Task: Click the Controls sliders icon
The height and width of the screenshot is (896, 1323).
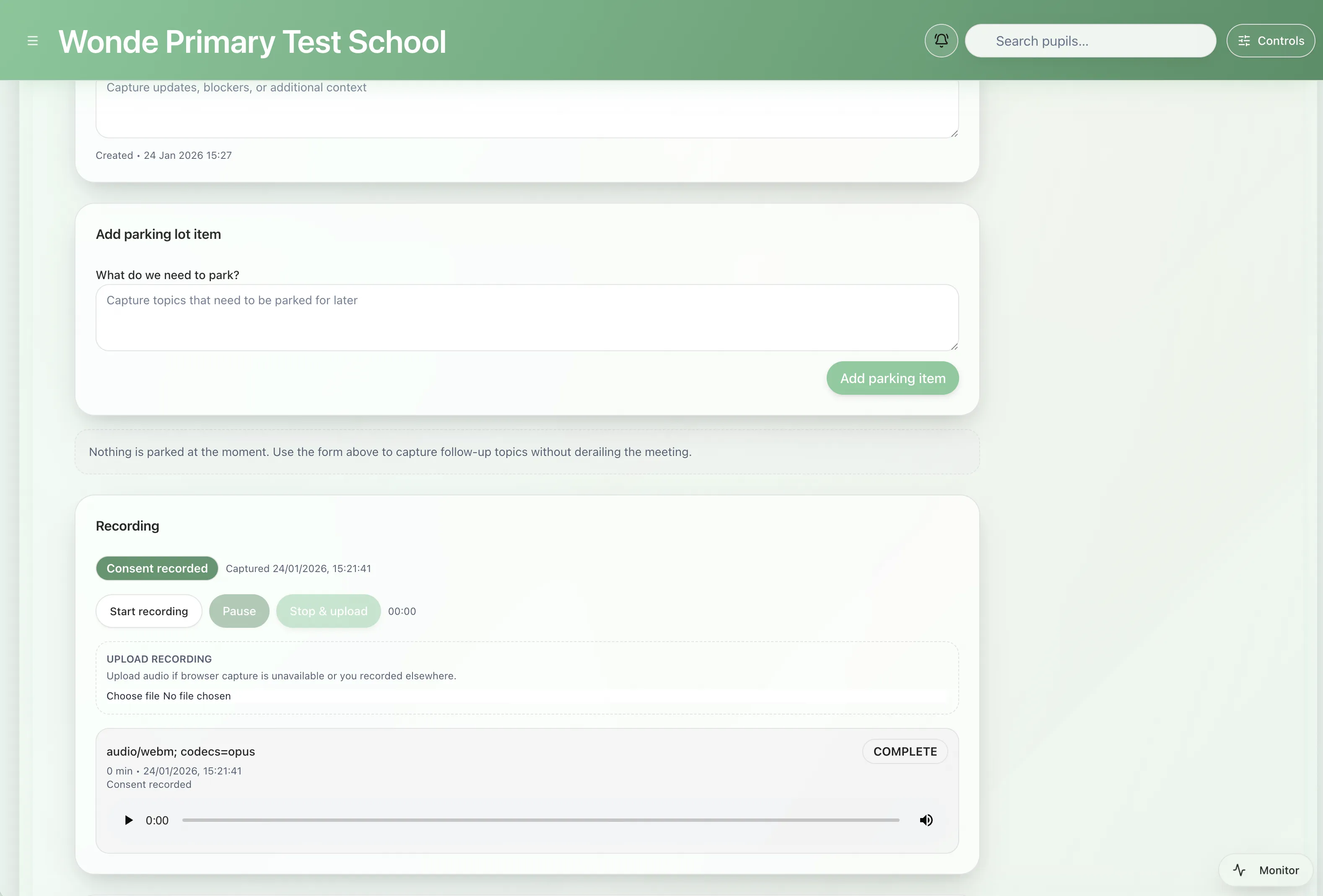Action: [x=1244, y=41]
